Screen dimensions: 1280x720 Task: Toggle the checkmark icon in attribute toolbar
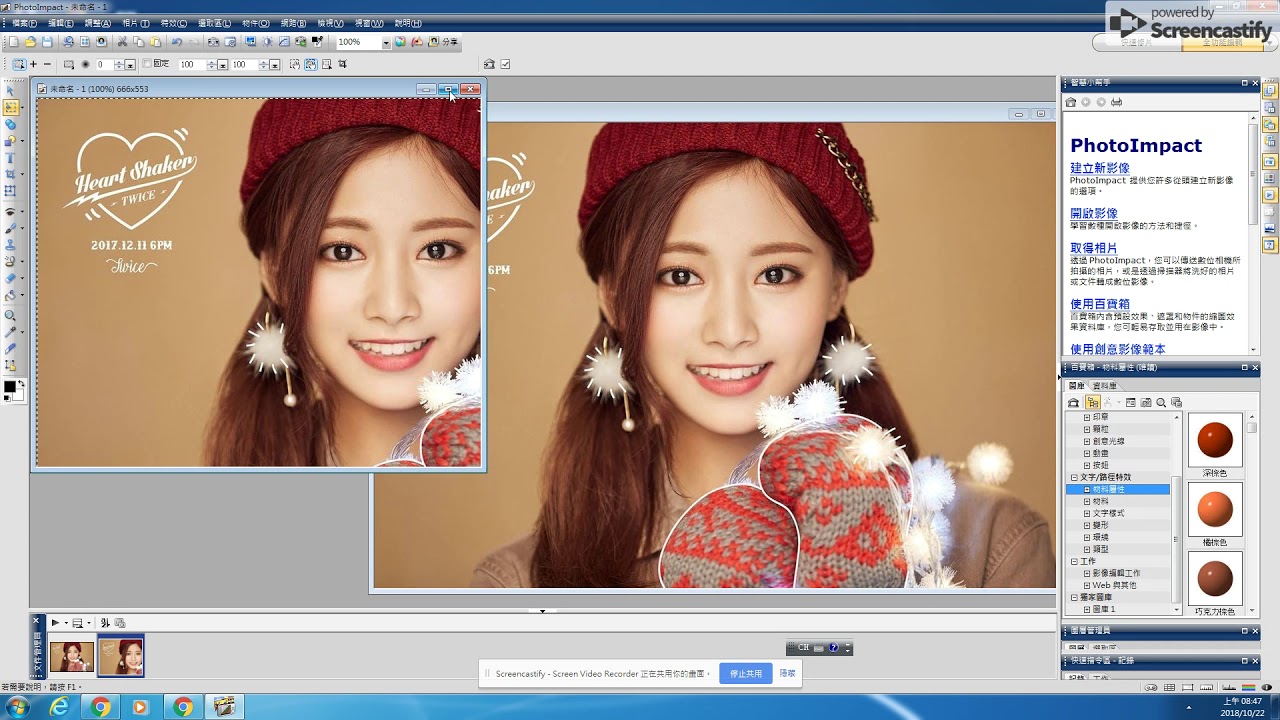(x=505, y=64)
